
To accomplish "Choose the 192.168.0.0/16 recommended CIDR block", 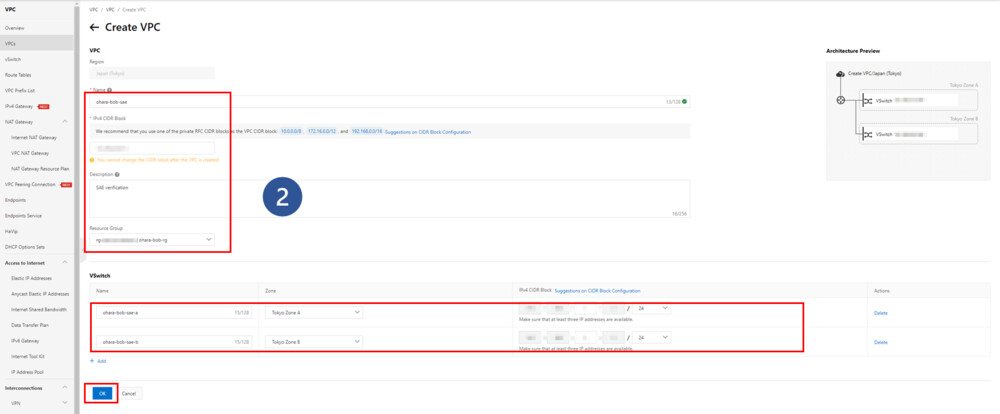I will 367,131.
